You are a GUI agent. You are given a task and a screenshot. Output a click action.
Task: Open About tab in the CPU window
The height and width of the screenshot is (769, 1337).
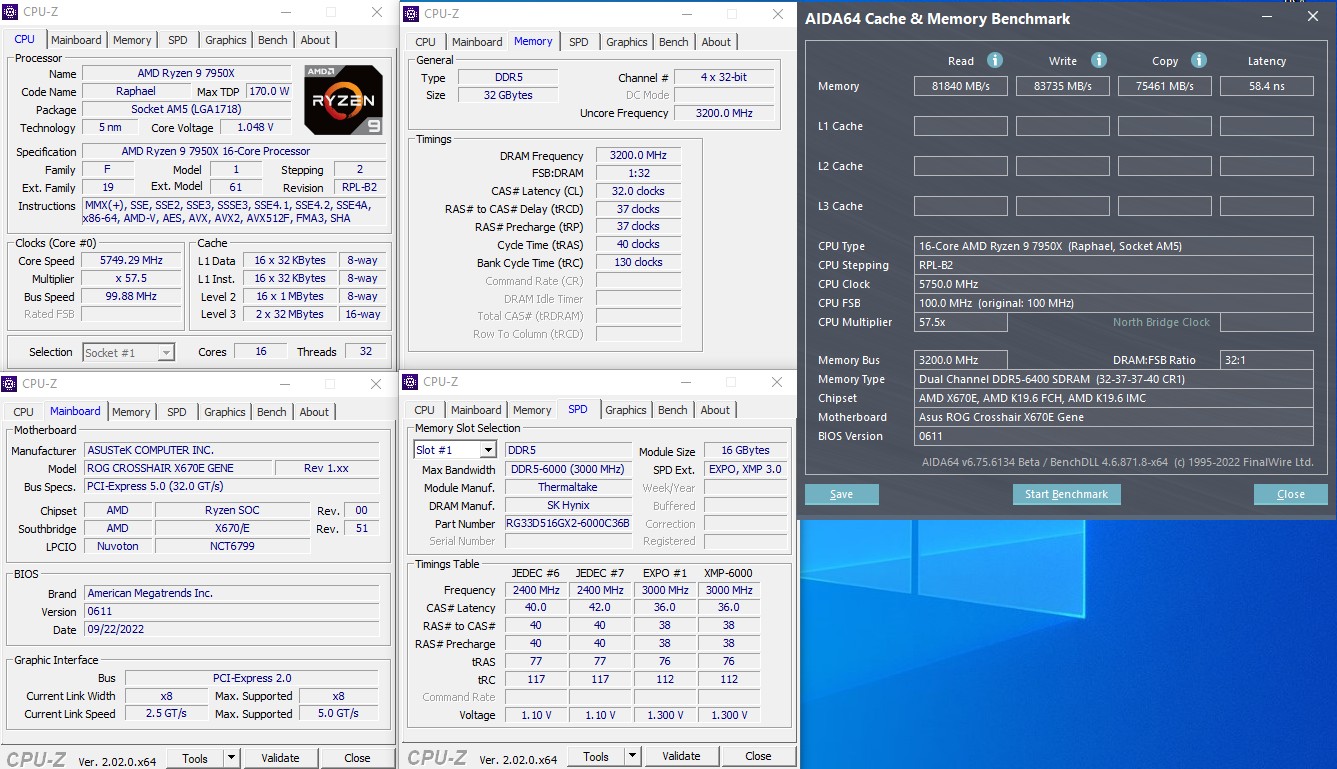[315, 40]
